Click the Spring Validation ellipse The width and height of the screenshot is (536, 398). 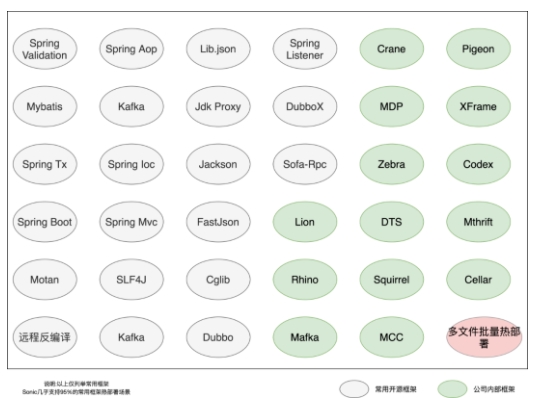click(x=45, y=49)
